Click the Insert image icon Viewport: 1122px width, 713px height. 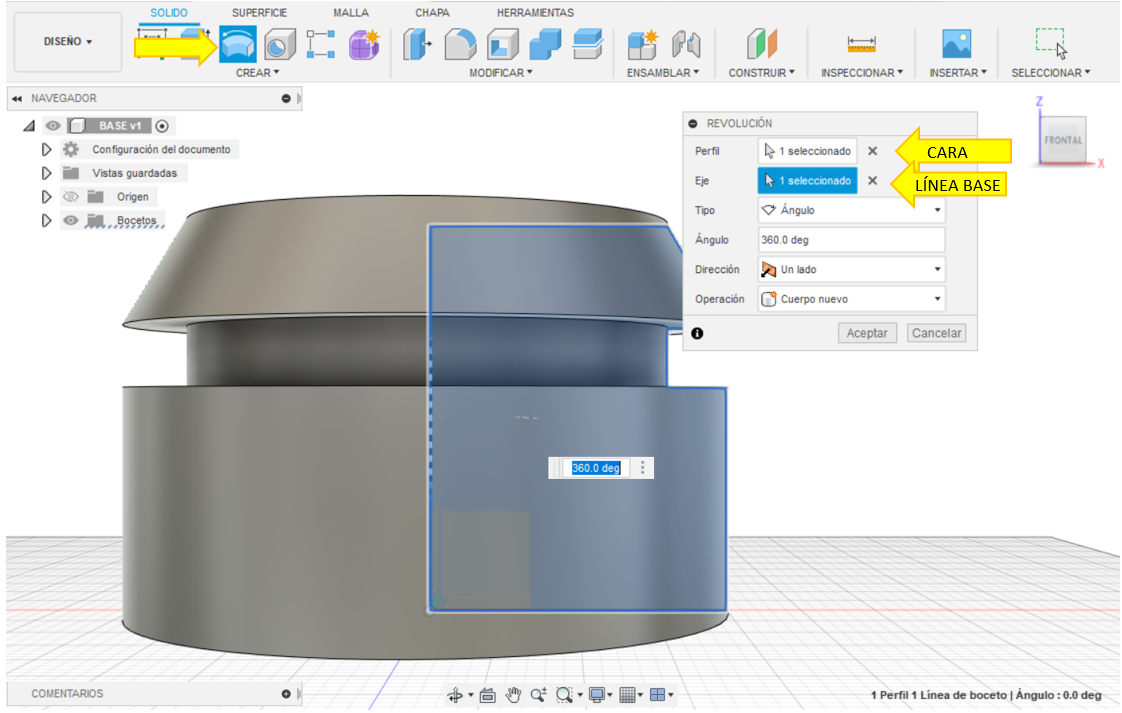coord(957,44)
